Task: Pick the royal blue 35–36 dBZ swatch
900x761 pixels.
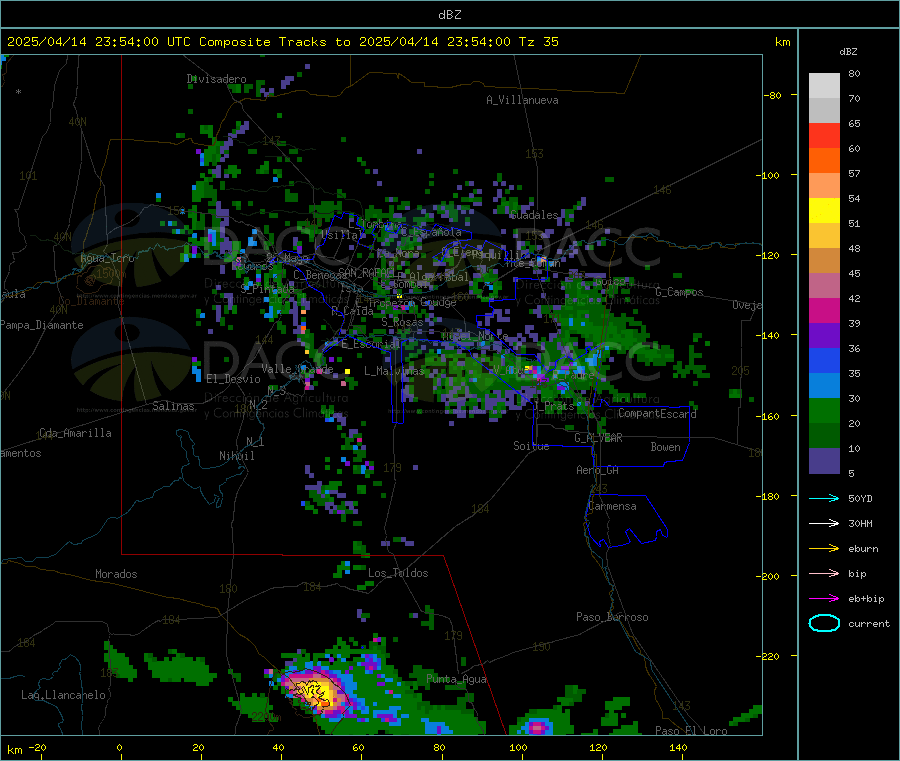Action: tap(824, 361)
